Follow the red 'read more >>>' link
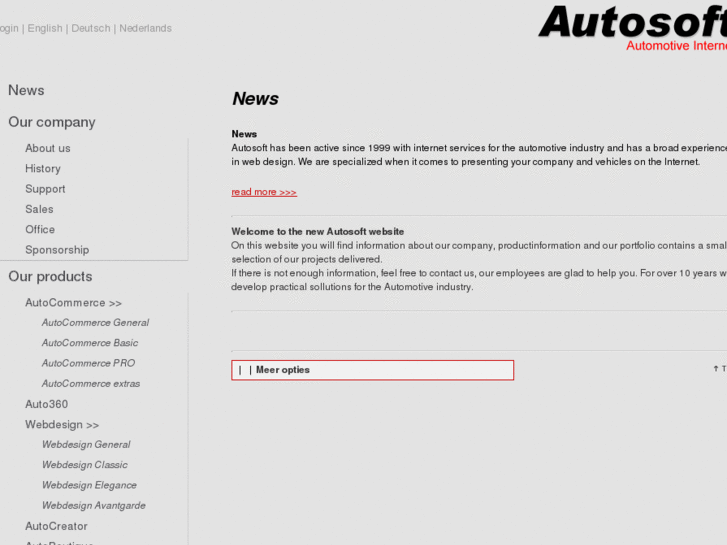The width and height of the screenshot is (727, 545). pyautogui.click(x=264, y=192)
